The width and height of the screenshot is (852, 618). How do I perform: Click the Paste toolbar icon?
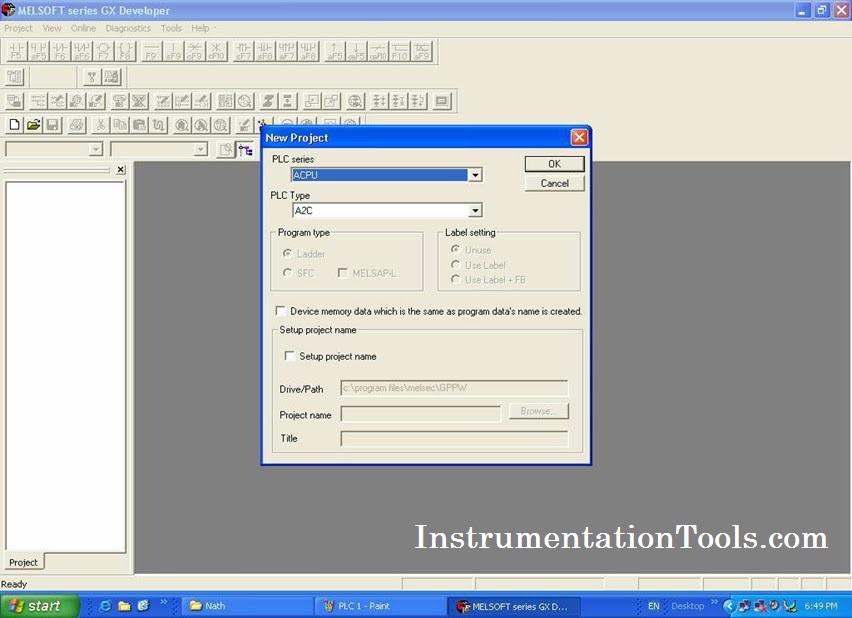pyautogui.click(x=139, y=125)
